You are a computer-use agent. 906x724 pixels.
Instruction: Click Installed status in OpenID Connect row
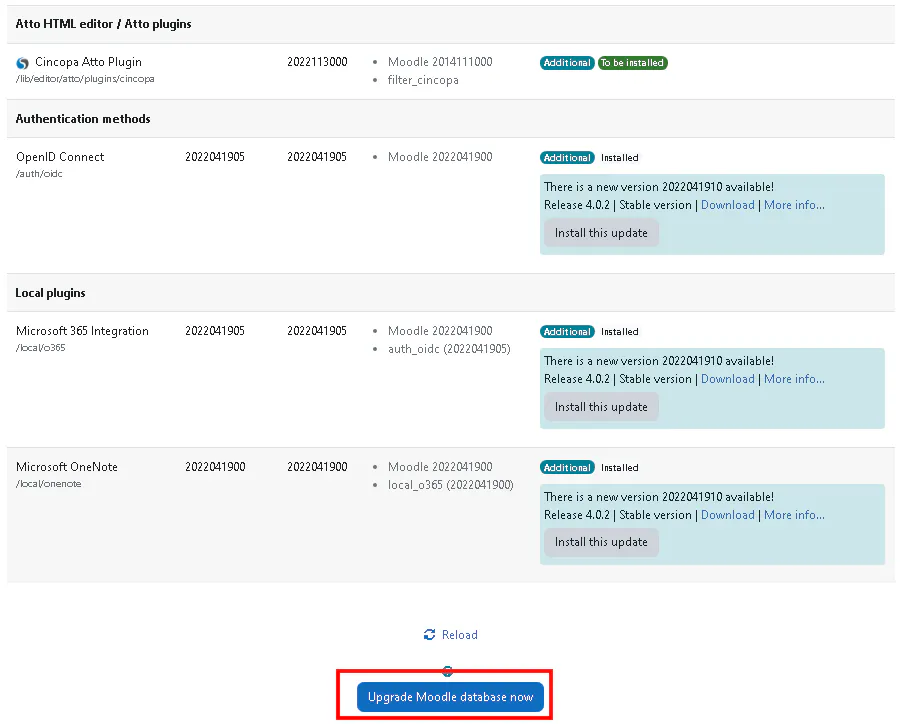tap(619, 158)
